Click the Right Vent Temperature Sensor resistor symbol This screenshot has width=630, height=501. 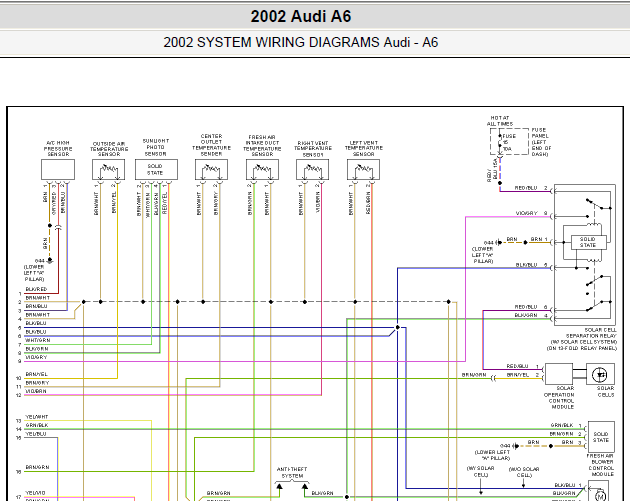click(313, 170)
